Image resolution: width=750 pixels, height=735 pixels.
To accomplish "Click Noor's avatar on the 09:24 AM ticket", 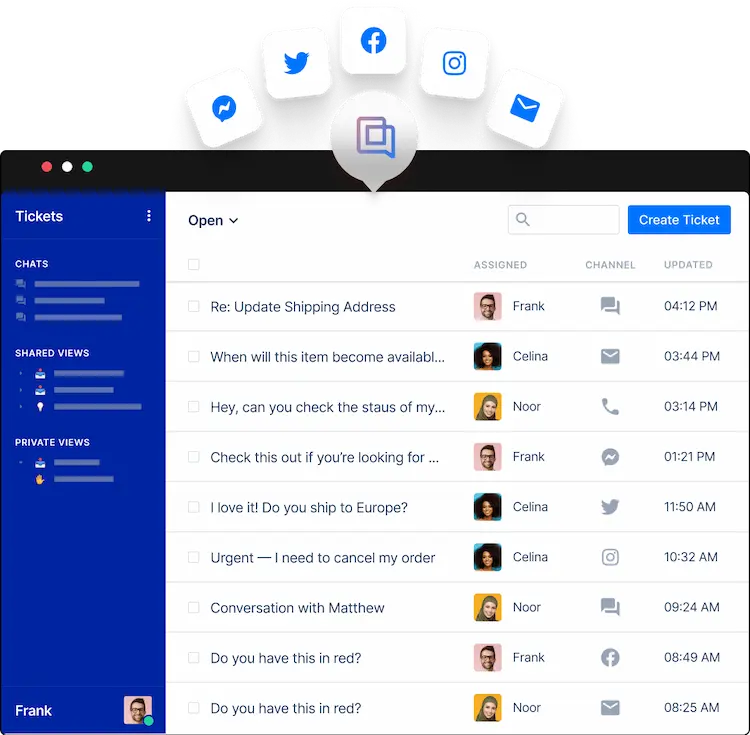I will [487, 607].
